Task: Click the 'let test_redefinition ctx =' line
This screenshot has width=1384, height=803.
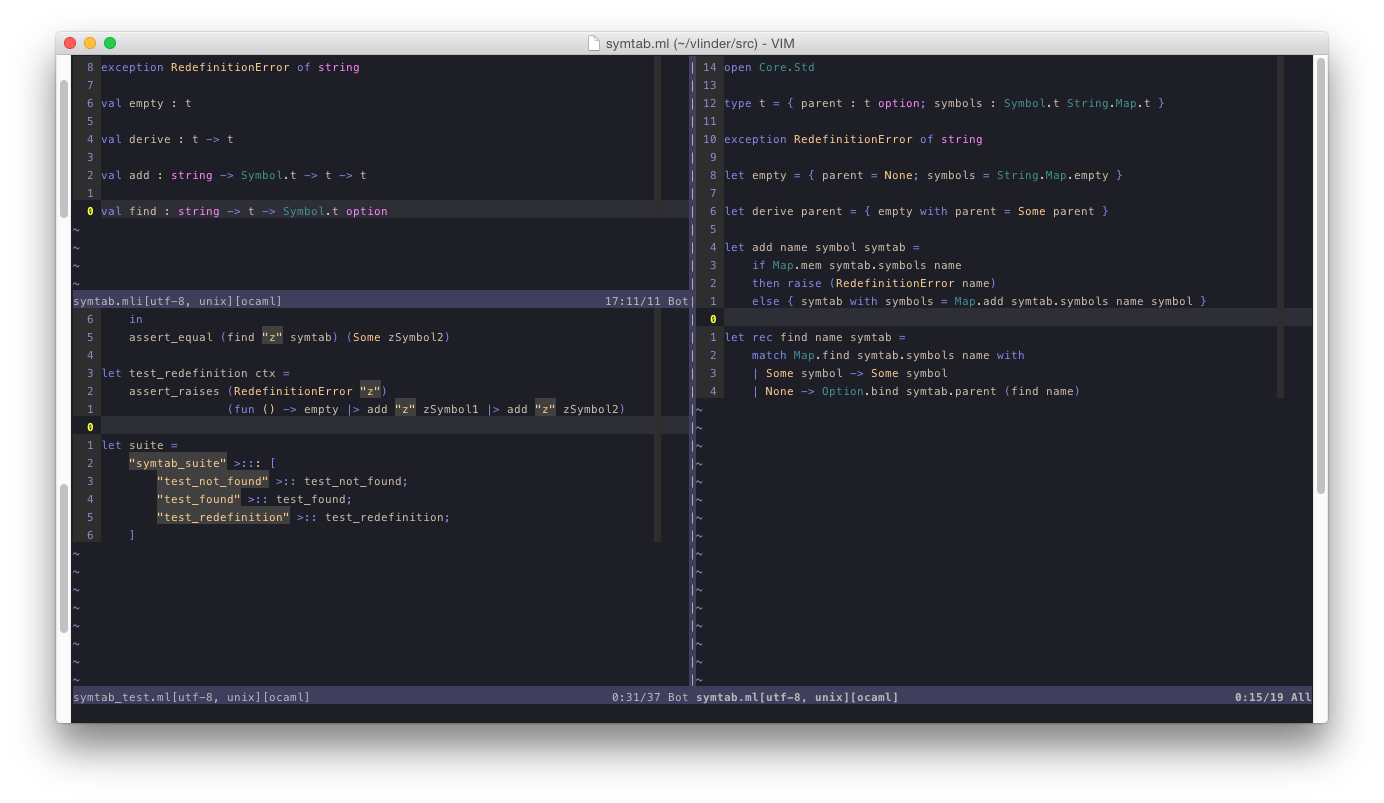Action: pos(195,373)
